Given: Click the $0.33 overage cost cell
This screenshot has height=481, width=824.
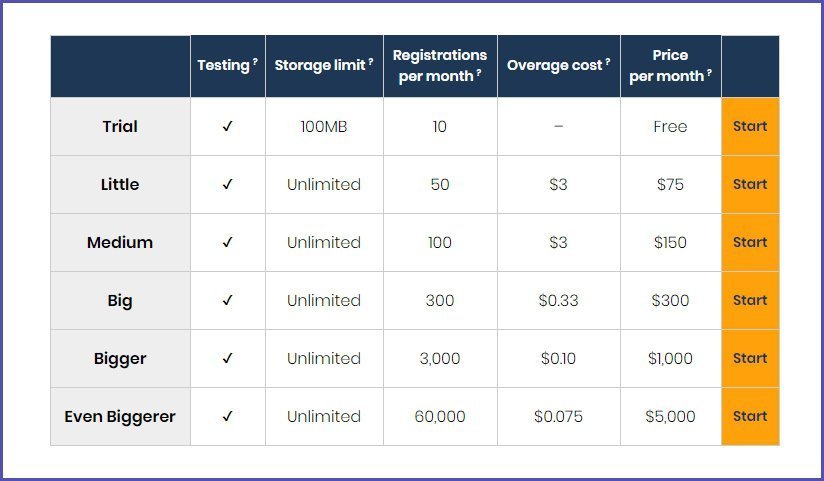Looking at the screenshot, I should 559,300.
